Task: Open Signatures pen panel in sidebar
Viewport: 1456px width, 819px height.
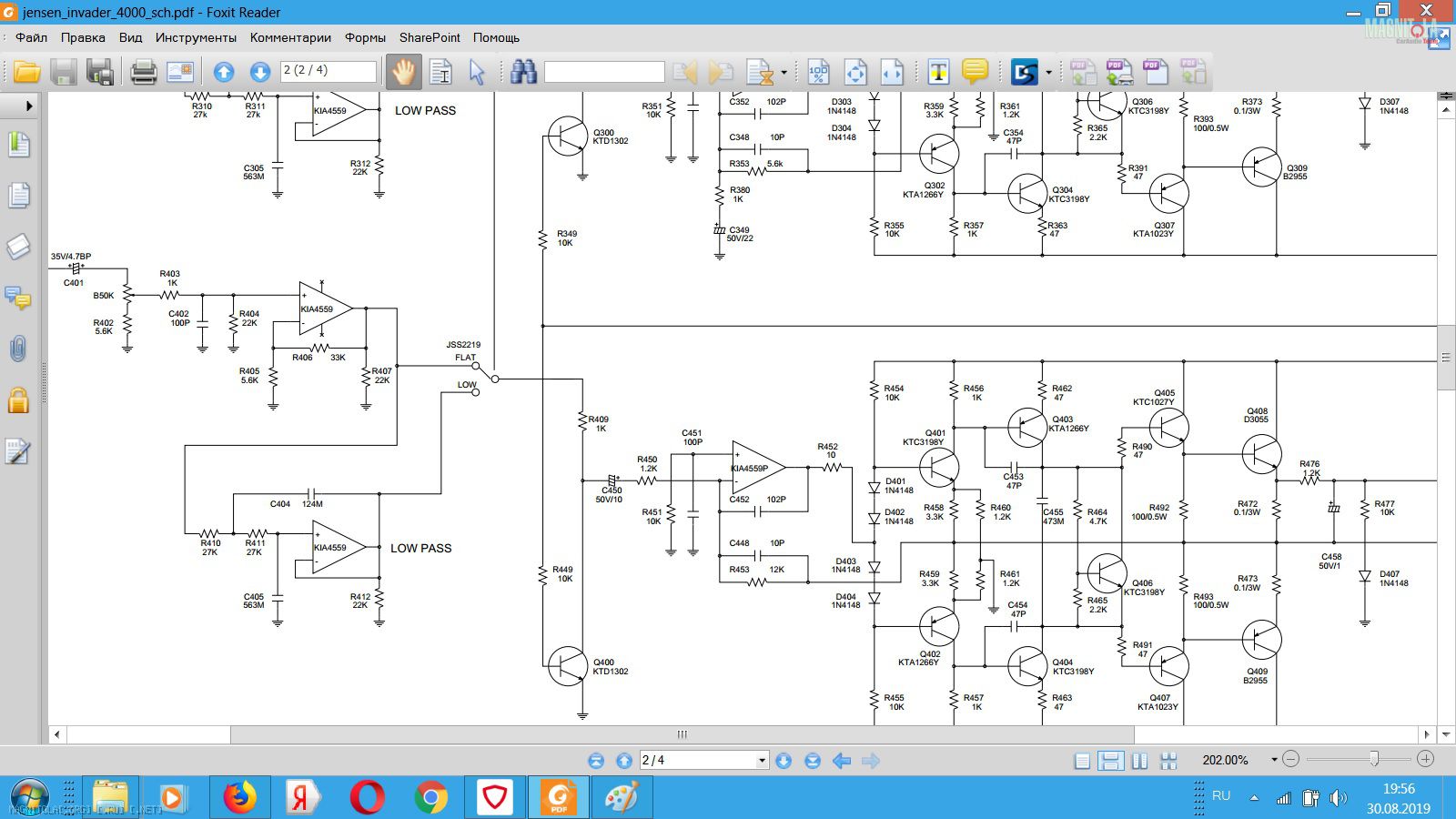Action: pyautogui.click(x=18, y=451)
